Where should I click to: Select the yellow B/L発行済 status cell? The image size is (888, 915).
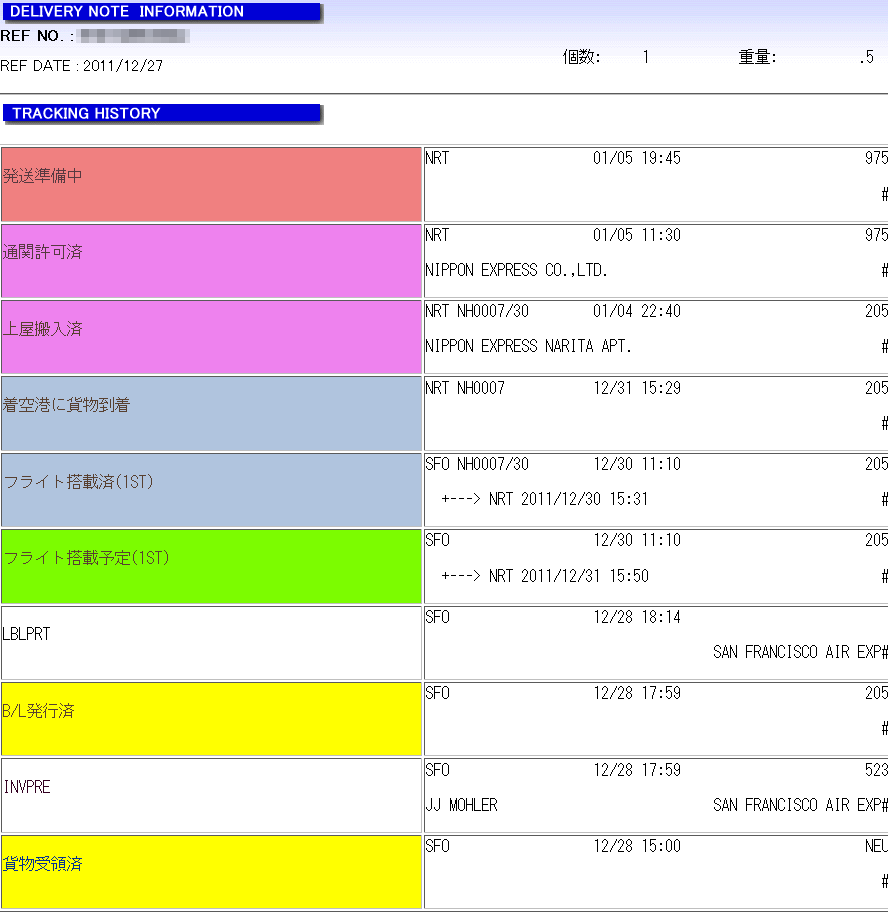(211, 718)
